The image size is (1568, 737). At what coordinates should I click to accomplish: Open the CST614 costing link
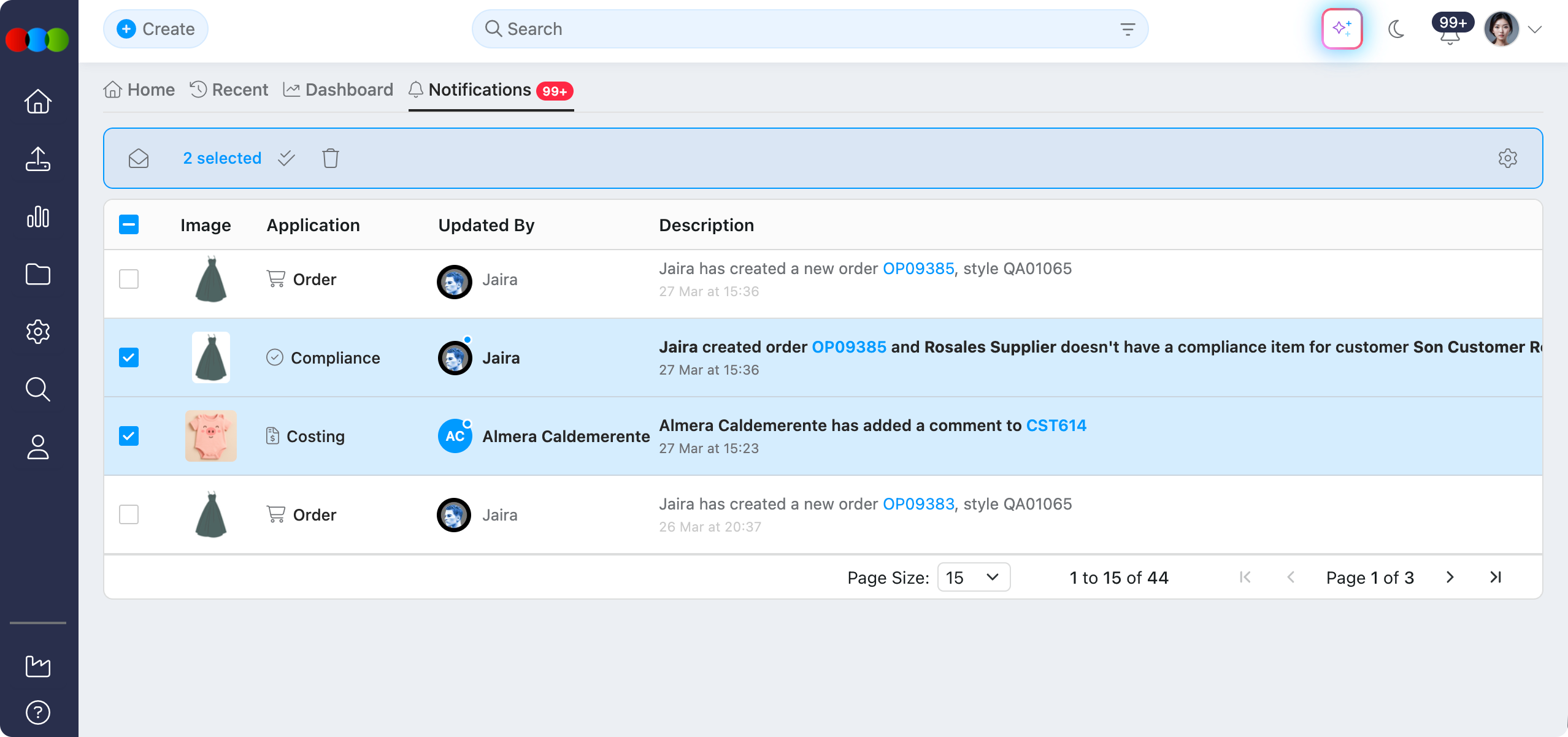click(1056, 426)
